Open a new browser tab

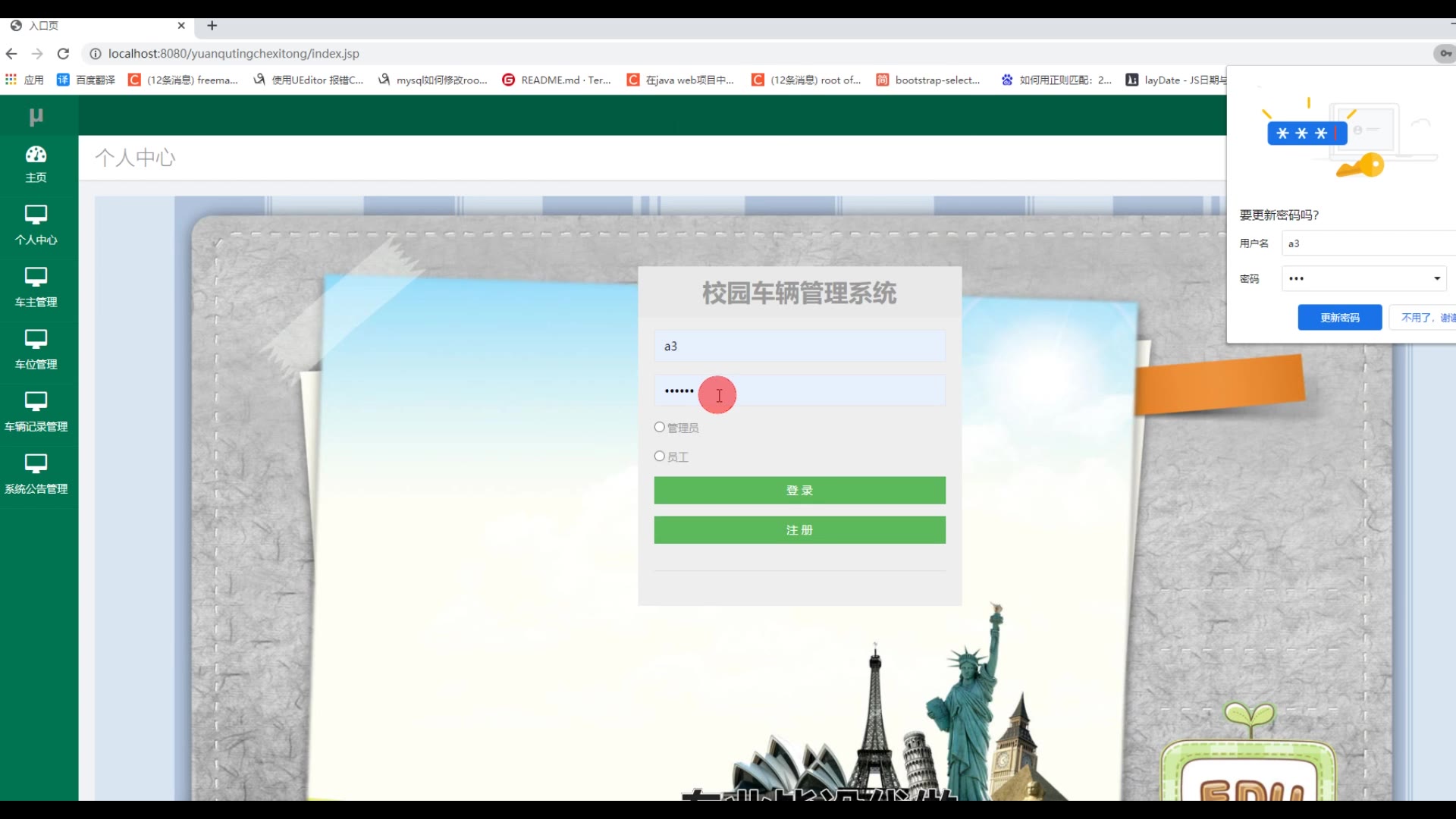point(212,25)
